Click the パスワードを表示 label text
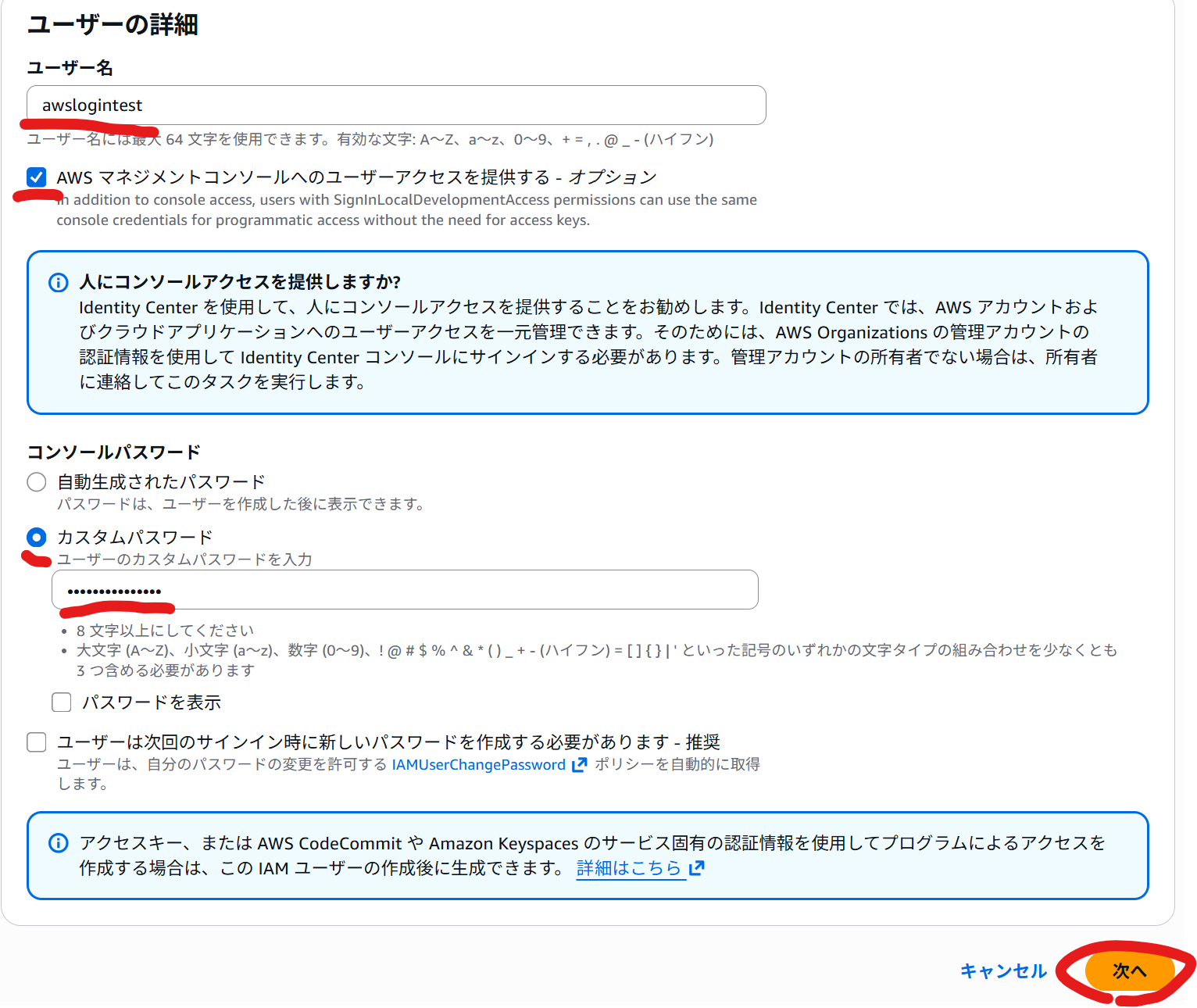This screenshot has height=1008, width=1197. (152, 702)
